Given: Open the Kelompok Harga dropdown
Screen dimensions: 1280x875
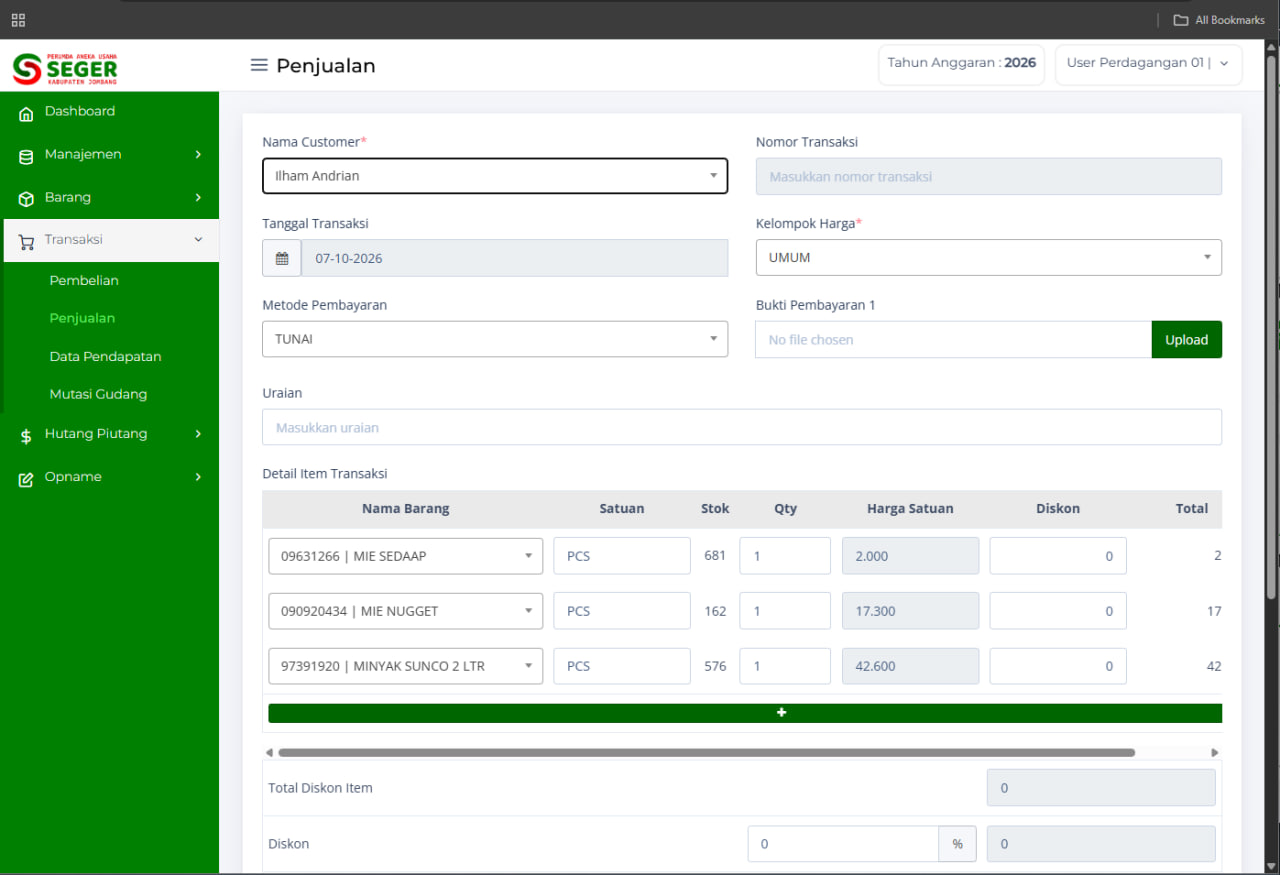Looking at the screenshot, I should pyautogui.click(x=989, y=258).
